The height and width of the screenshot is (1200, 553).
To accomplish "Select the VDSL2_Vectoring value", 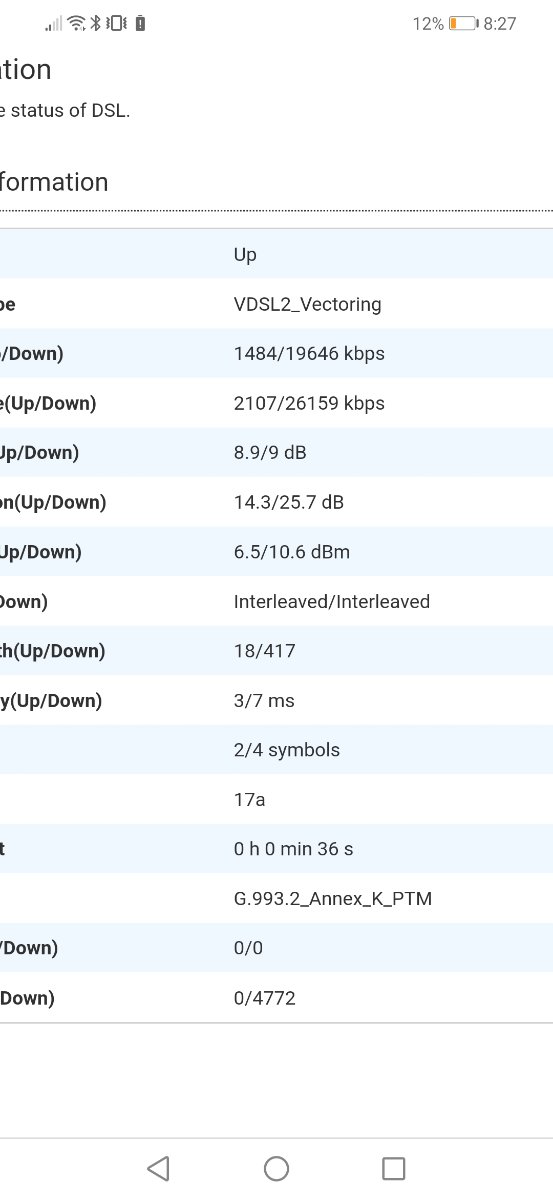I will [307, 304].
